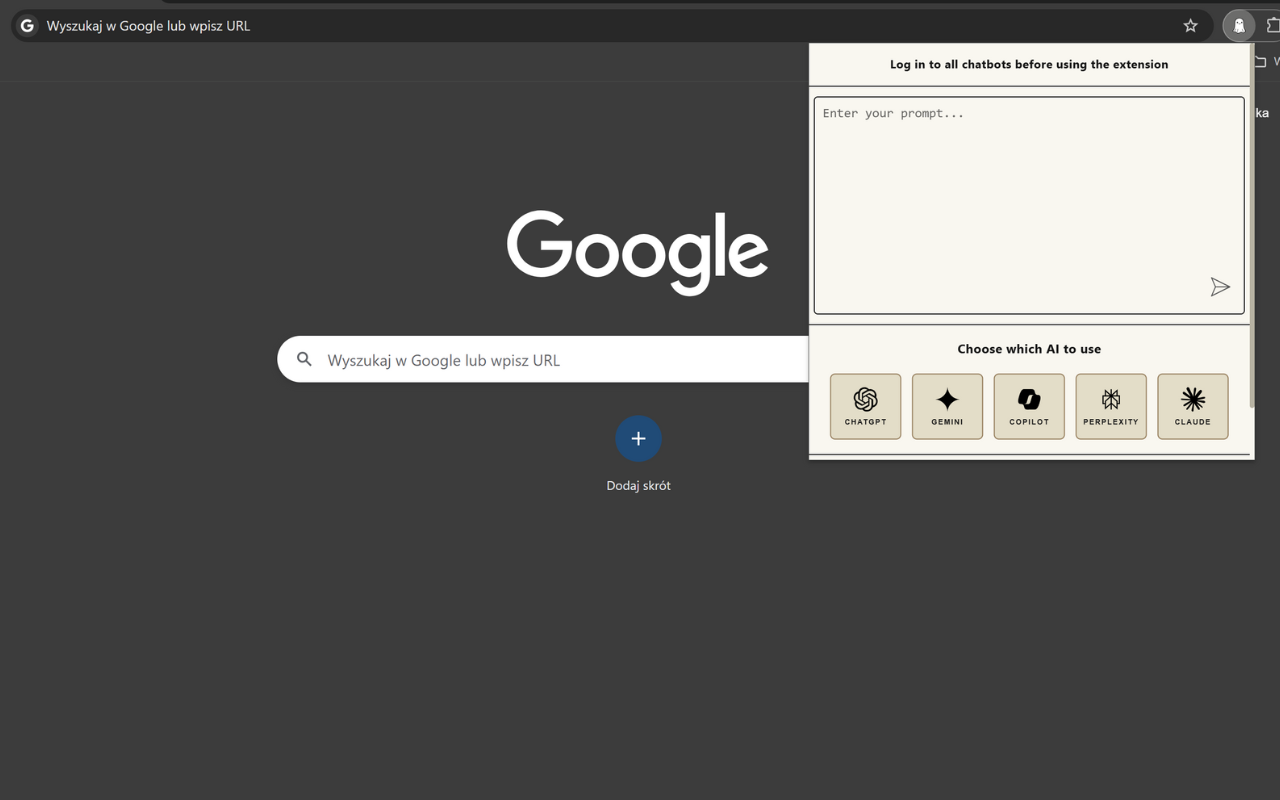Focus the address bar 'Wyszukaj w Google lub wpisz URL'

point(610,26)
